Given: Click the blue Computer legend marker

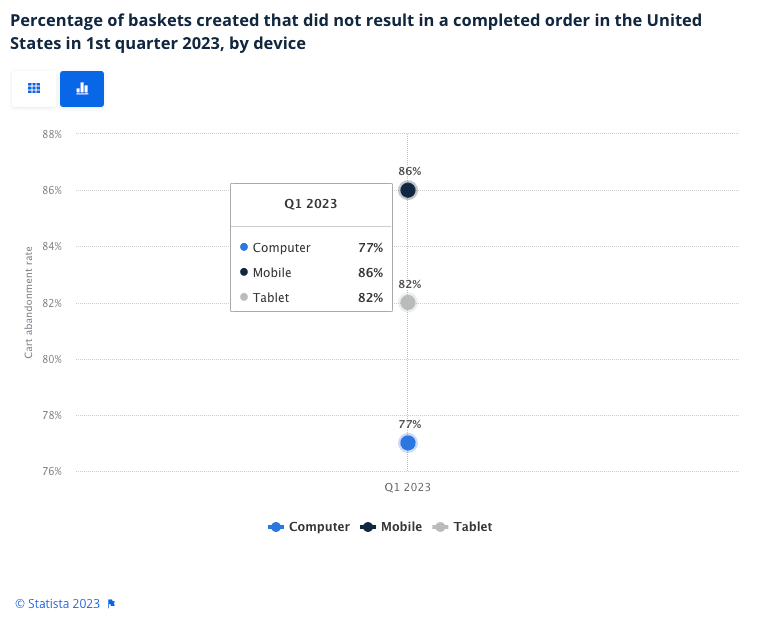Looking at the screenshot, I should [x=276, y=527].
